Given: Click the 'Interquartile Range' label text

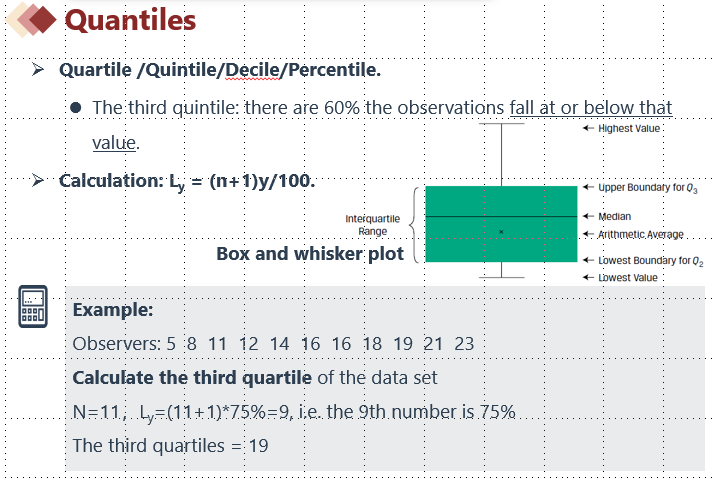Looking at the screenshot, I should coord(373,225).
